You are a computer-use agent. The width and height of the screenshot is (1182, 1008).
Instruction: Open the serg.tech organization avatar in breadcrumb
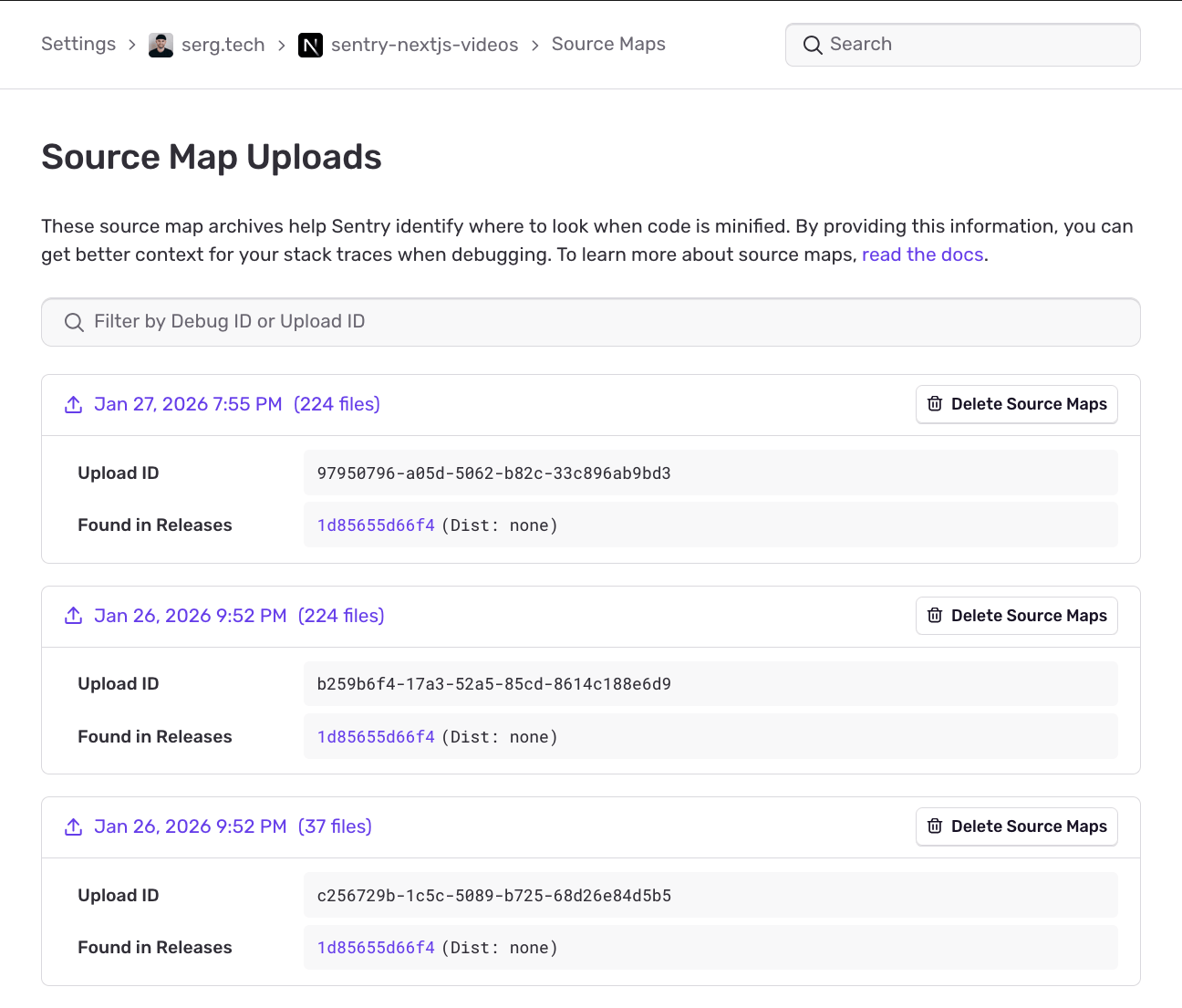[161, 44]
